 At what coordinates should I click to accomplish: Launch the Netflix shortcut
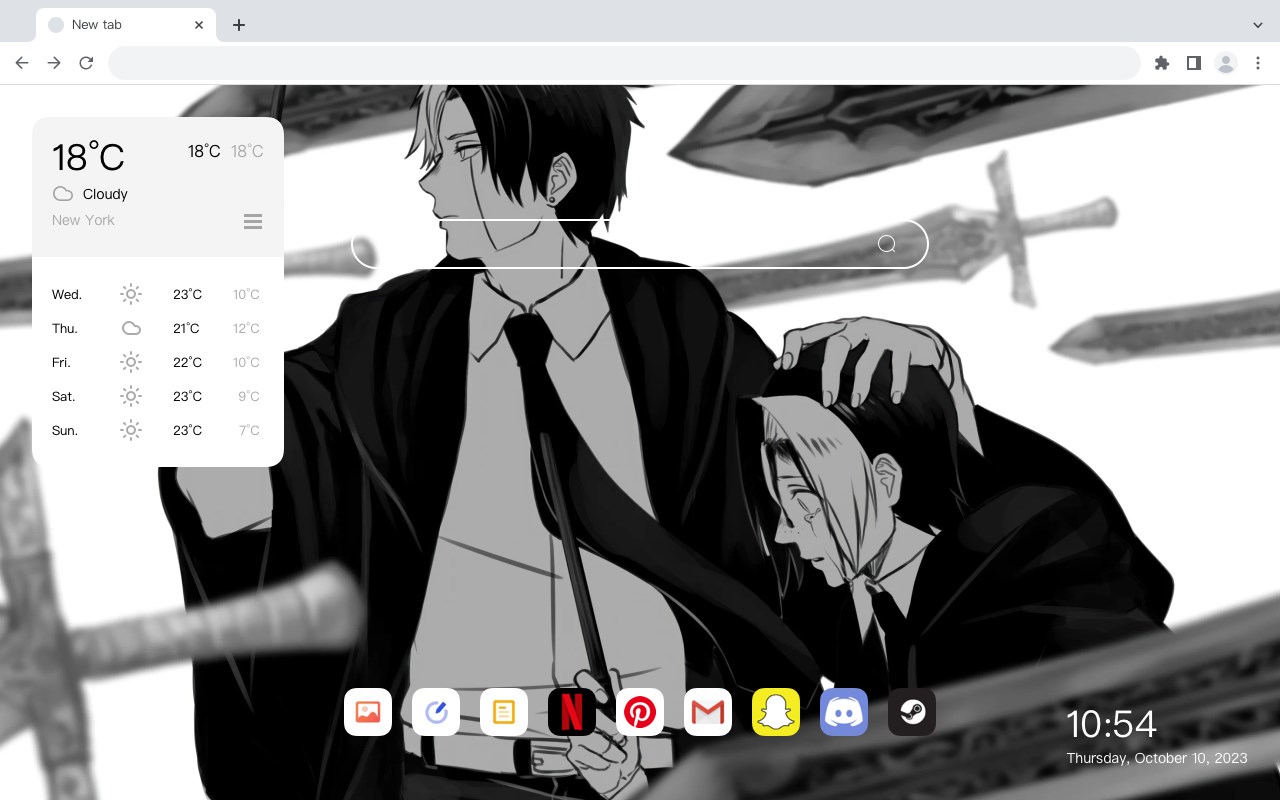(572, 712)
